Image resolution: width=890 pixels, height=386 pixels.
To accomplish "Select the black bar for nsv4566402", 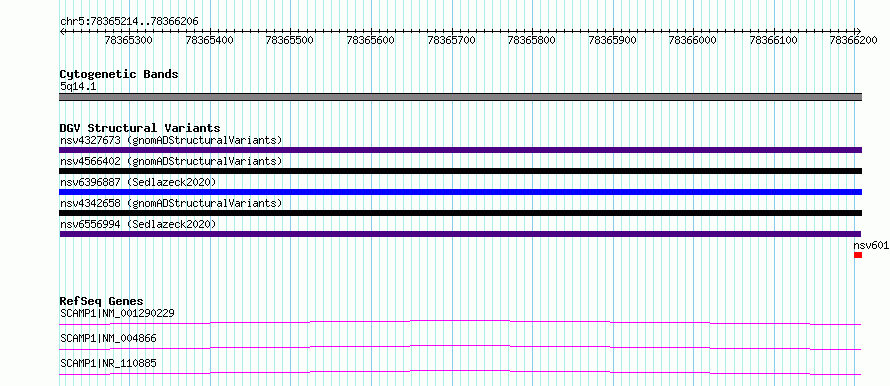I will 461,171.
